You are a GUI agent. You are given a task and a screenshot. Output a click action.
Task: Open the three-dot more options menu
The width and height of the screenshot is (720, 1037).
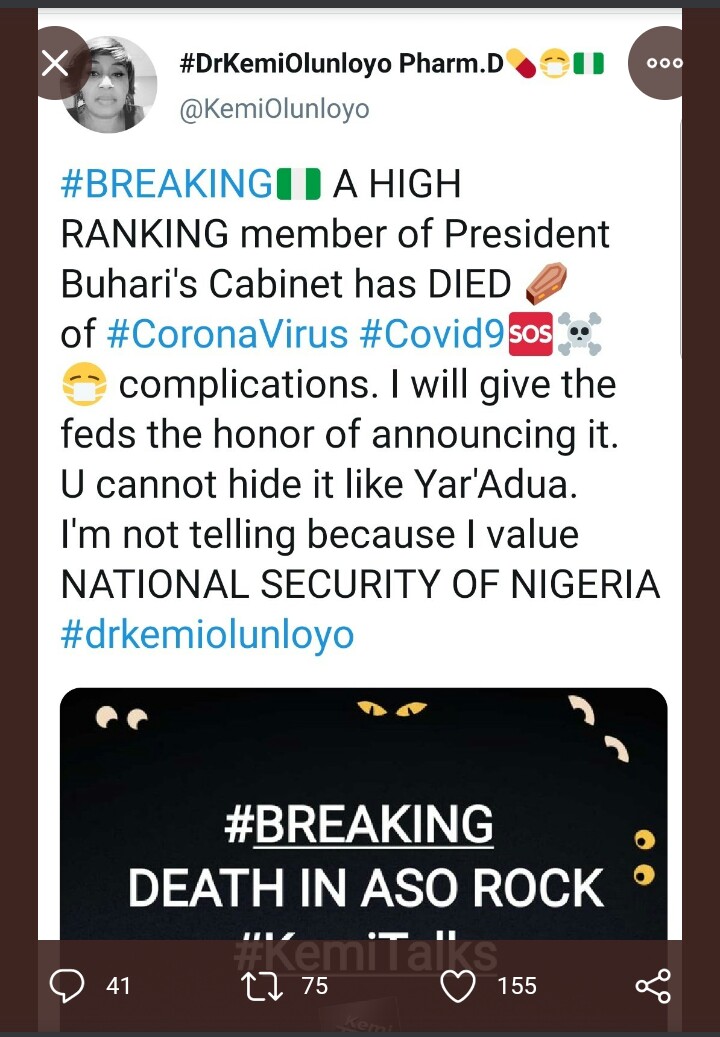pos(664,62)
